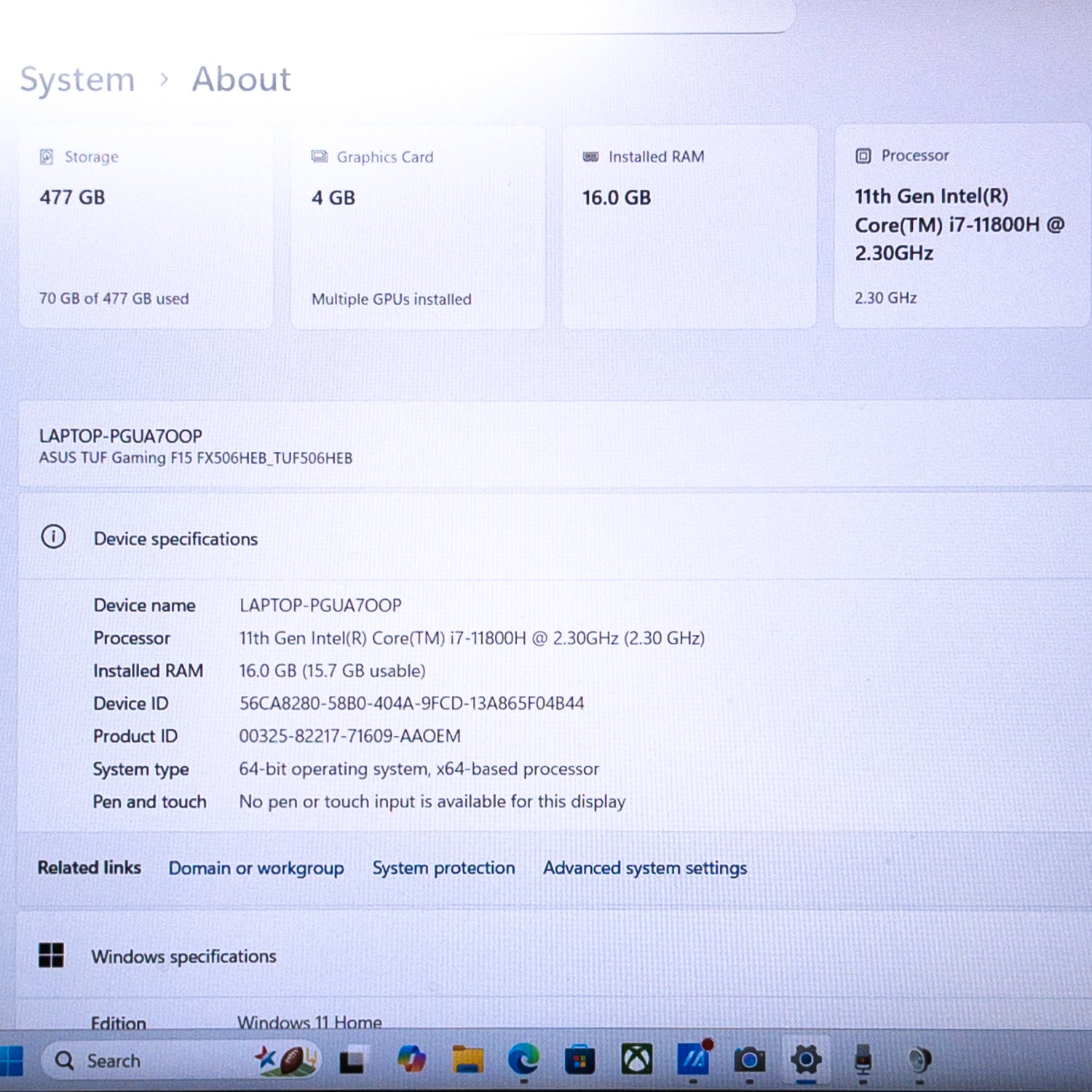
Task: Open the Camera app in taskbar
Action: tap(749, 1060)
